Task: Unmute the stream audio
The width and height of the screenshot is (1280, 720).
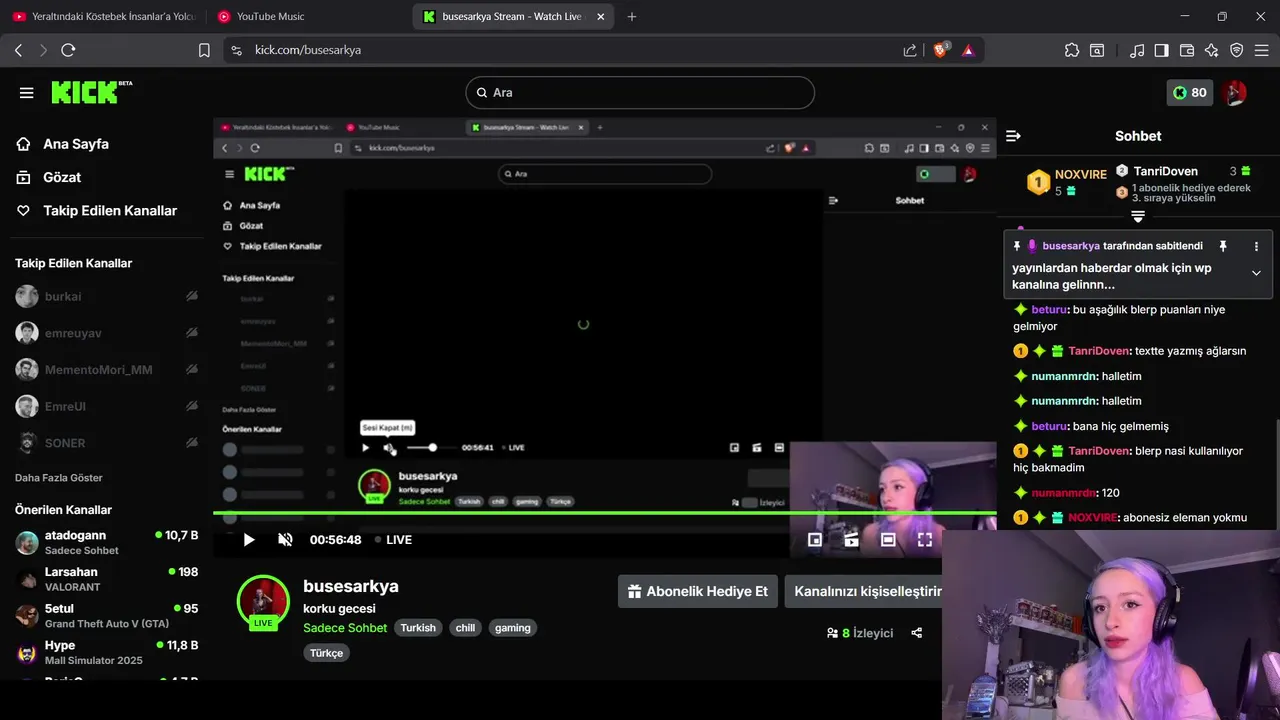Action: (285, 540)
